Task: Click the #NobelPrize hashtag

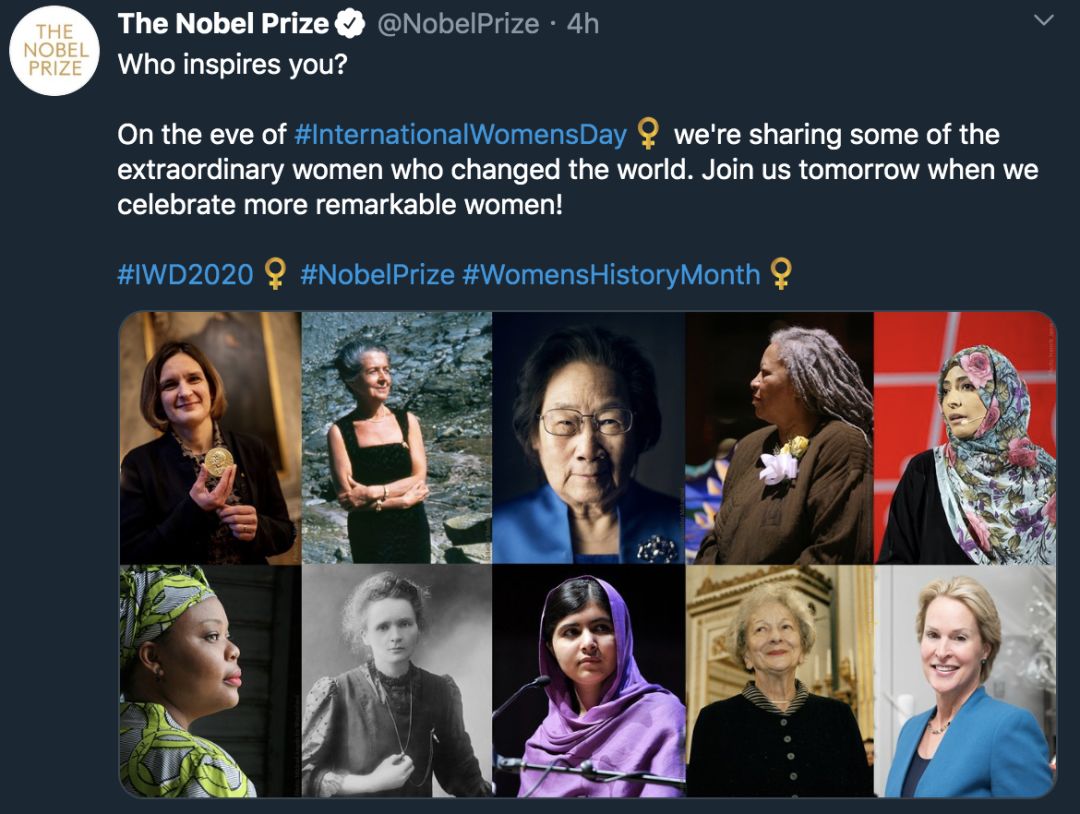Action: coord(377,275)
